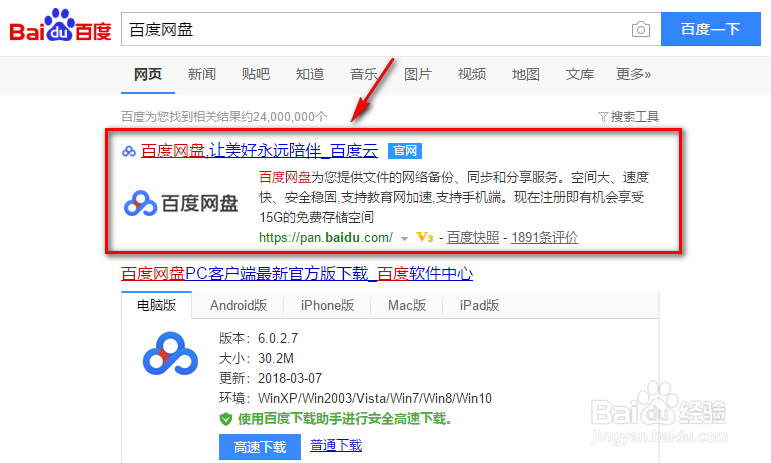Open 百度网盘PC客户端最新官方版下载 result link

coord(297,274)
